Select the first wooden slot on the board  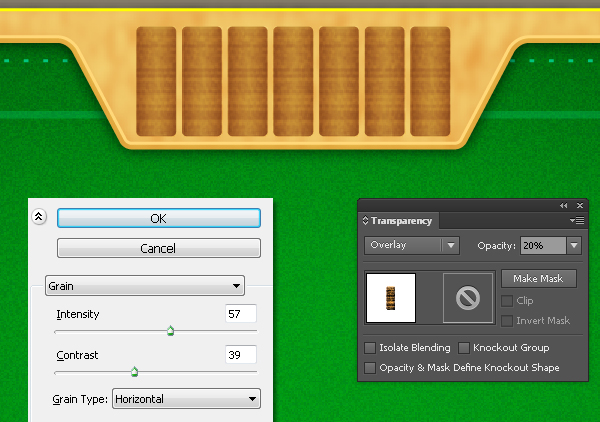[156, 81]
